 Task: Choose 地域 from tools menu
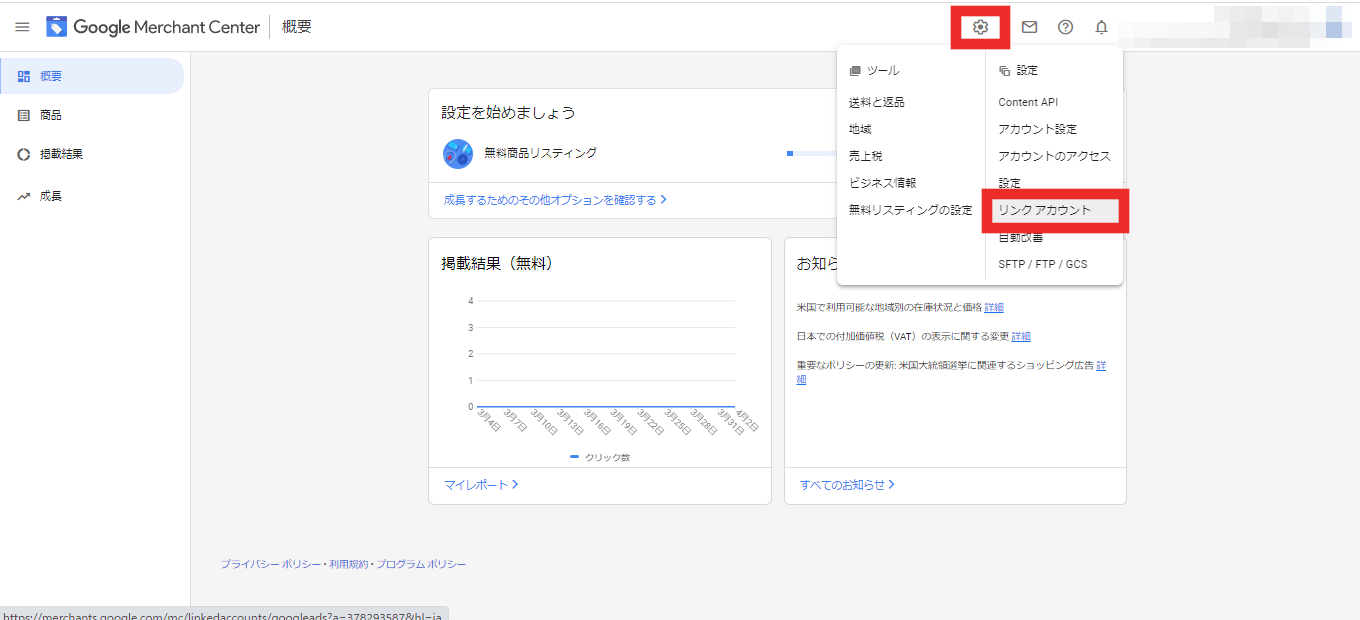(860, 129)
